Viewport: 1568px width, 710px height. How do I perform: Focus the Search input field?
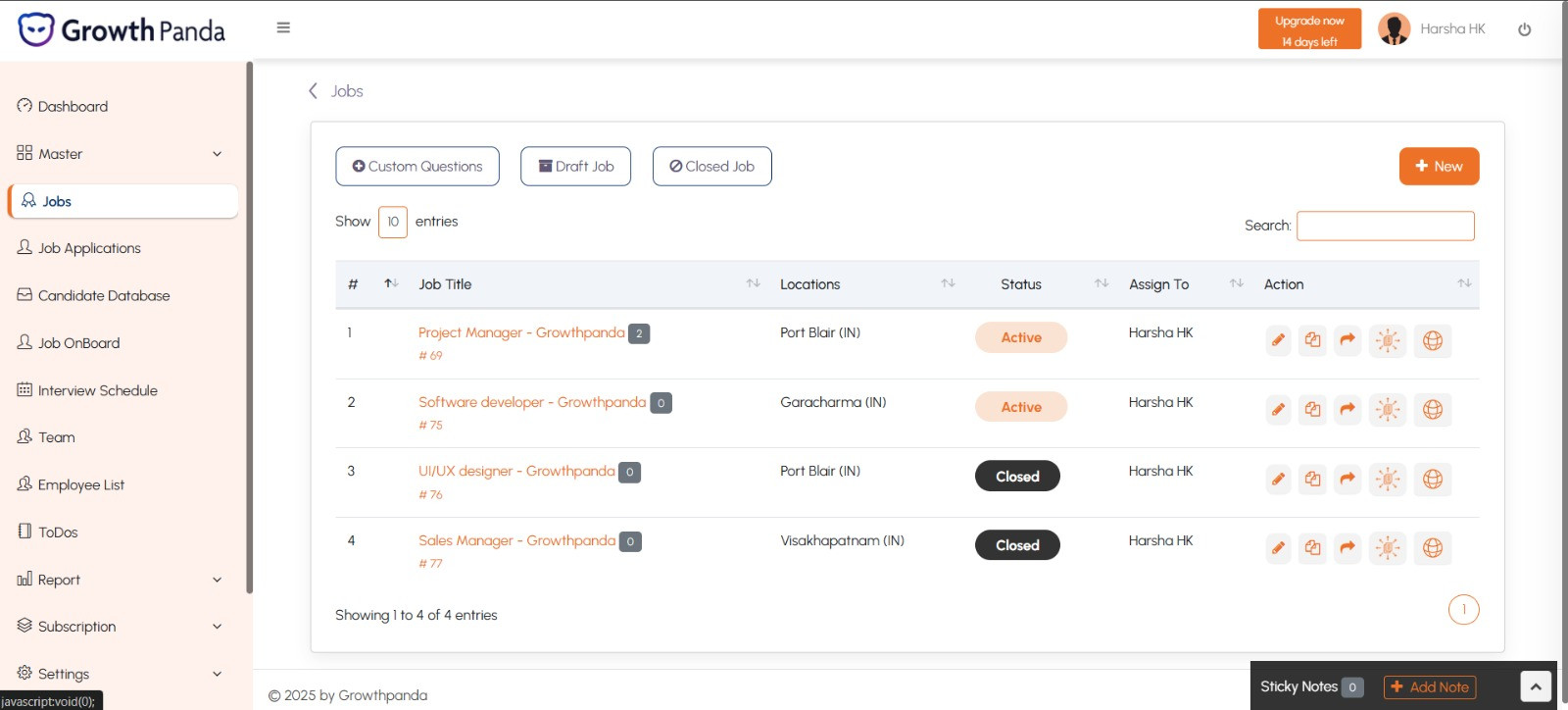(1386, 226)
